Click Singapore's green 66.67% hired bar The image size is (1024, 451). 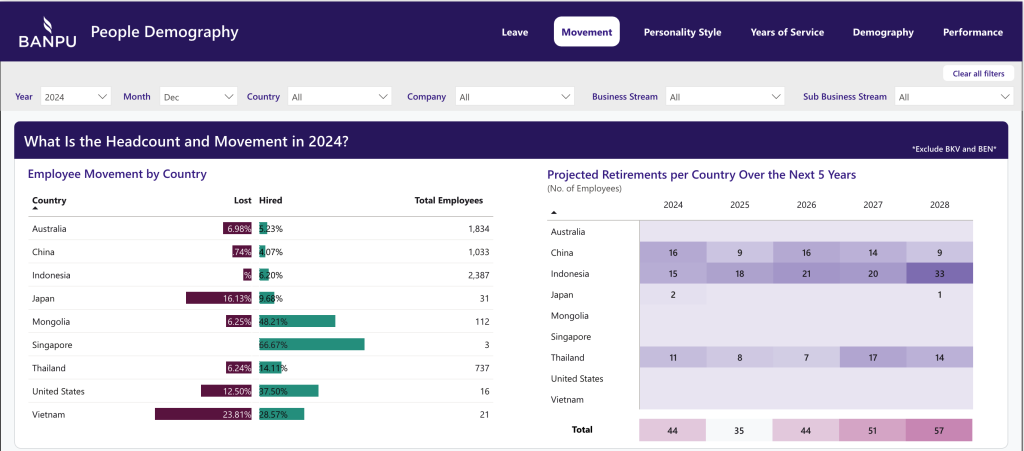point(311,344)
